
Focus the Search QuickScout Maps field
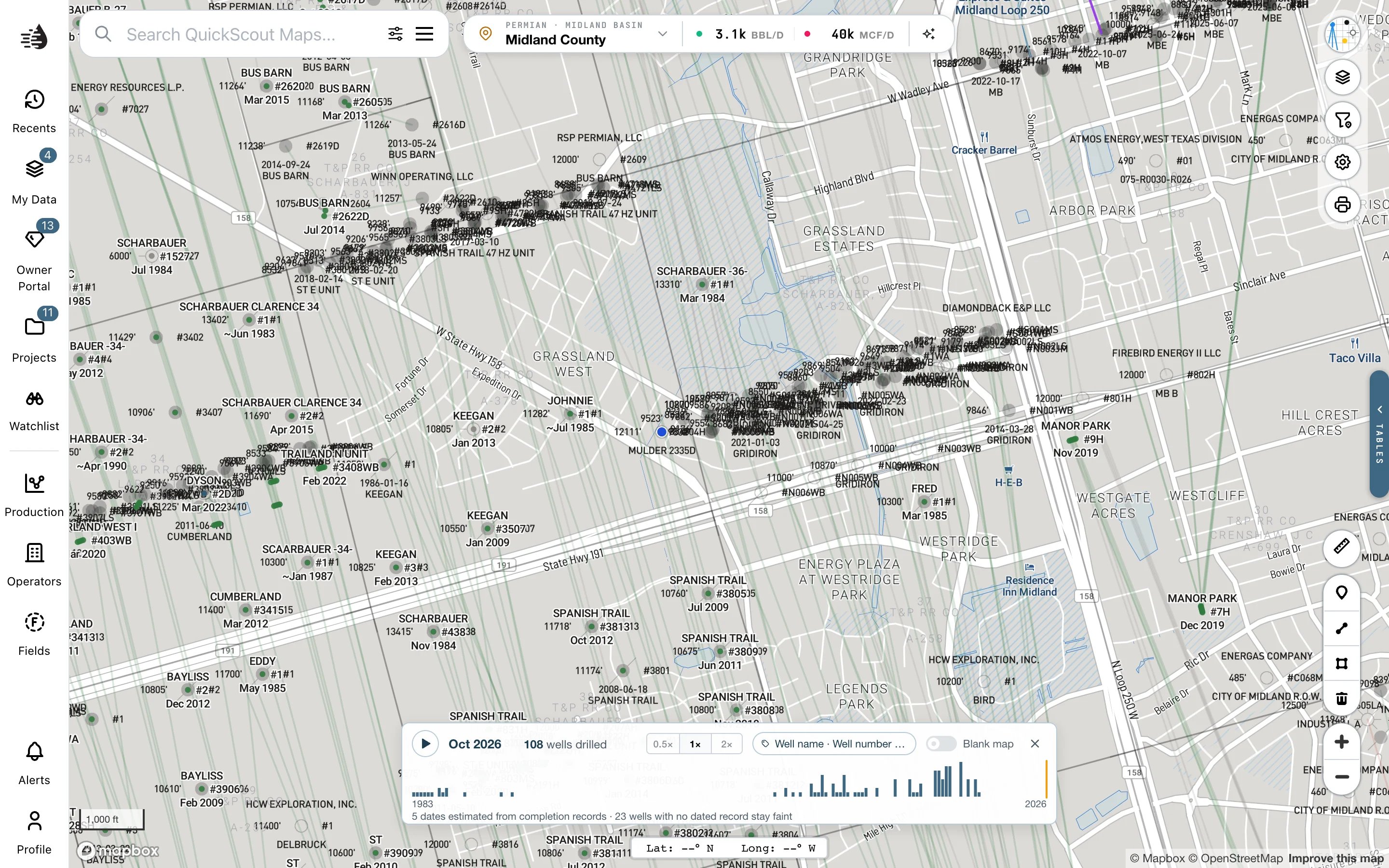point(231,34)
